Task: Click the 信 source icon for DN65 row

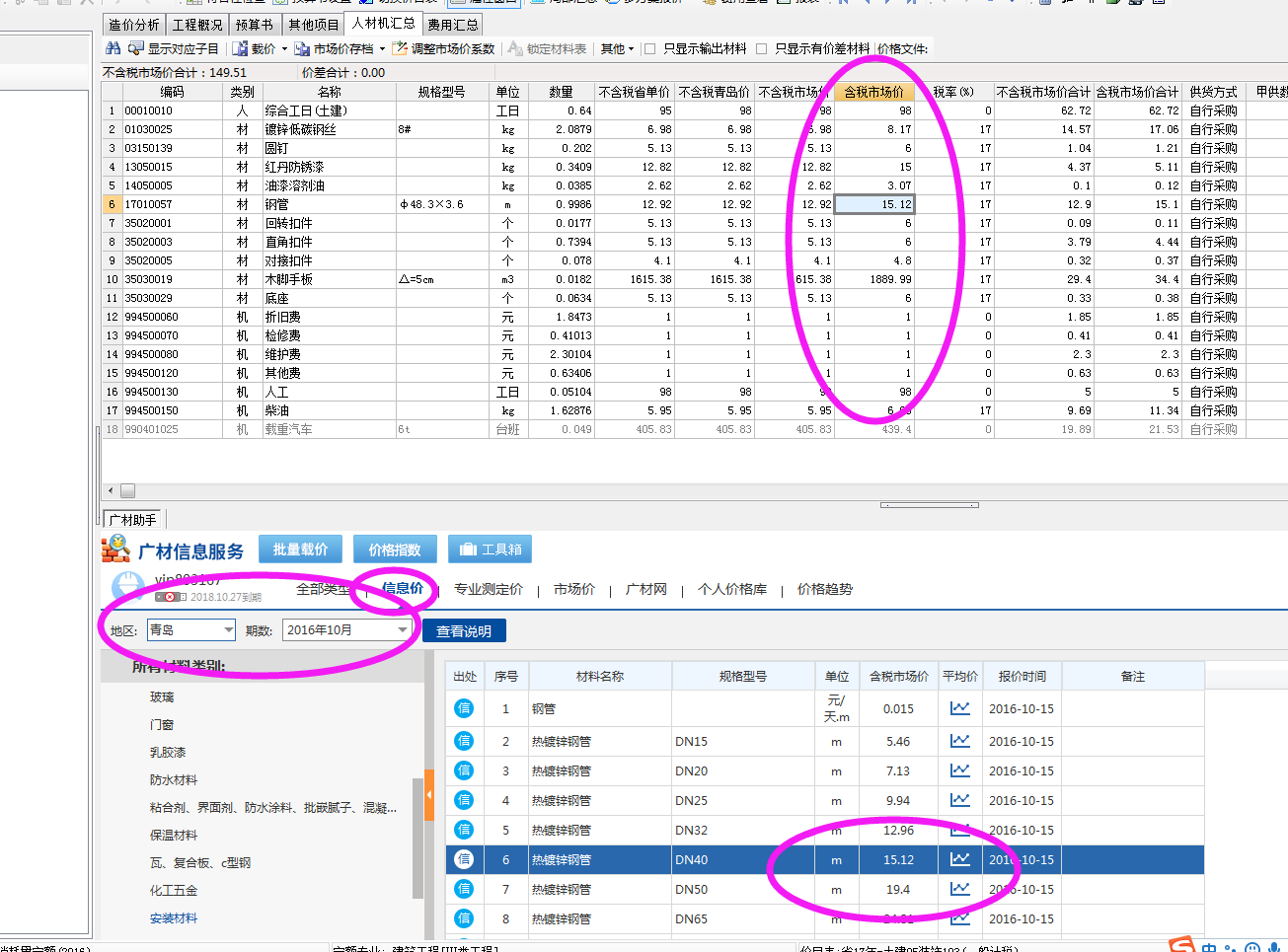Action: point(464,918)
